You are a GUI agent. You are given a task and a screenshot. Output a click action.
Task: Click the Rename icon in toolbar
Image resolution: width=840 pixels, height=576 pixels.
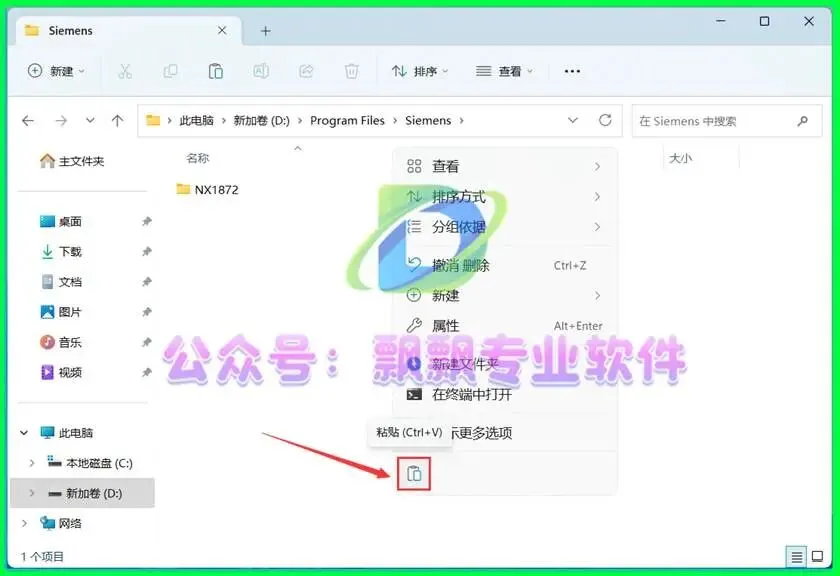pos(261,71)
